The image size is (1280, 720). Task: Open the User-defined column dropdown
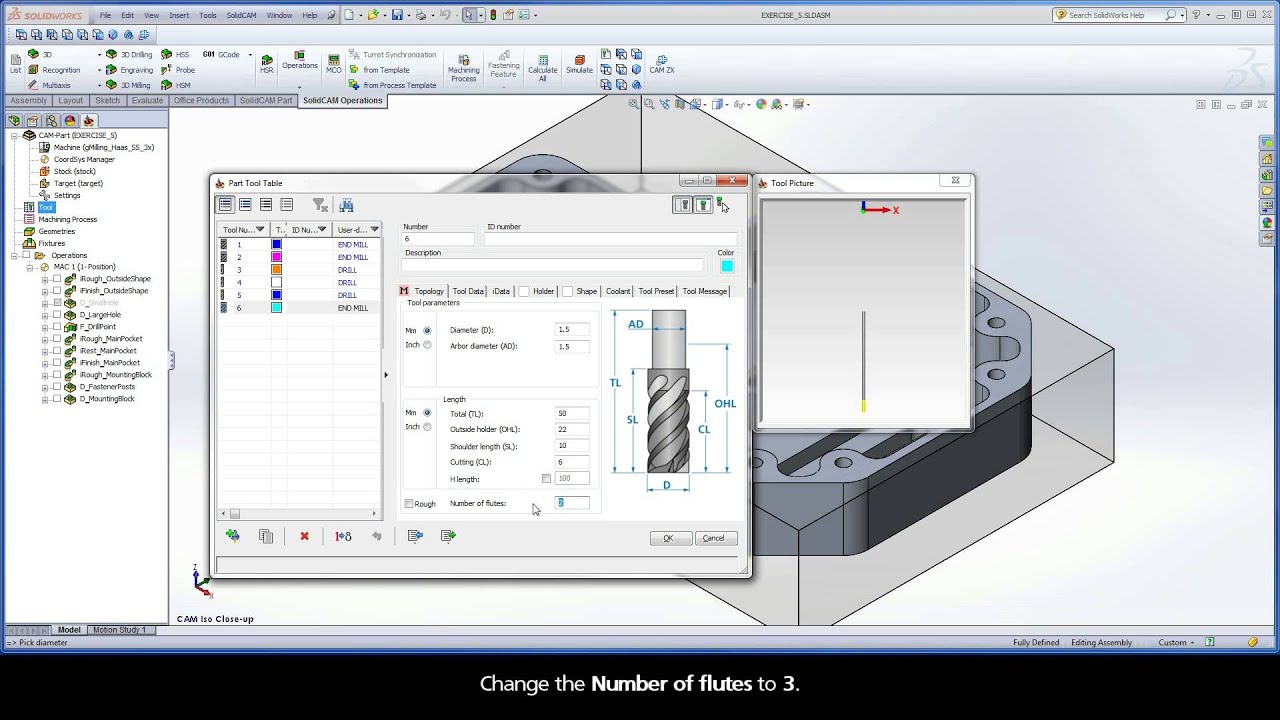pos(375,230)
